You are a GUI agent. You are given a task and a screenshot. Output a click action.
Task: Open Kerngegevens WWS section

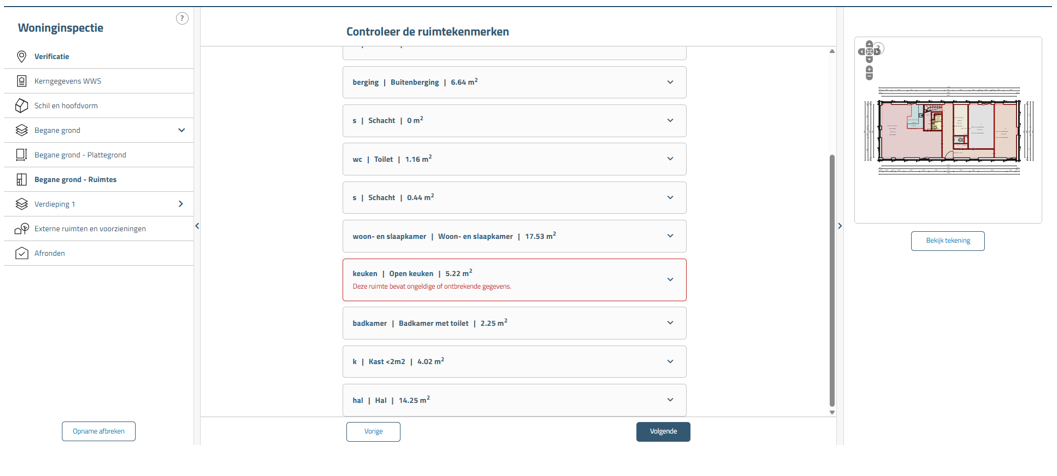(x=67, y=81)
